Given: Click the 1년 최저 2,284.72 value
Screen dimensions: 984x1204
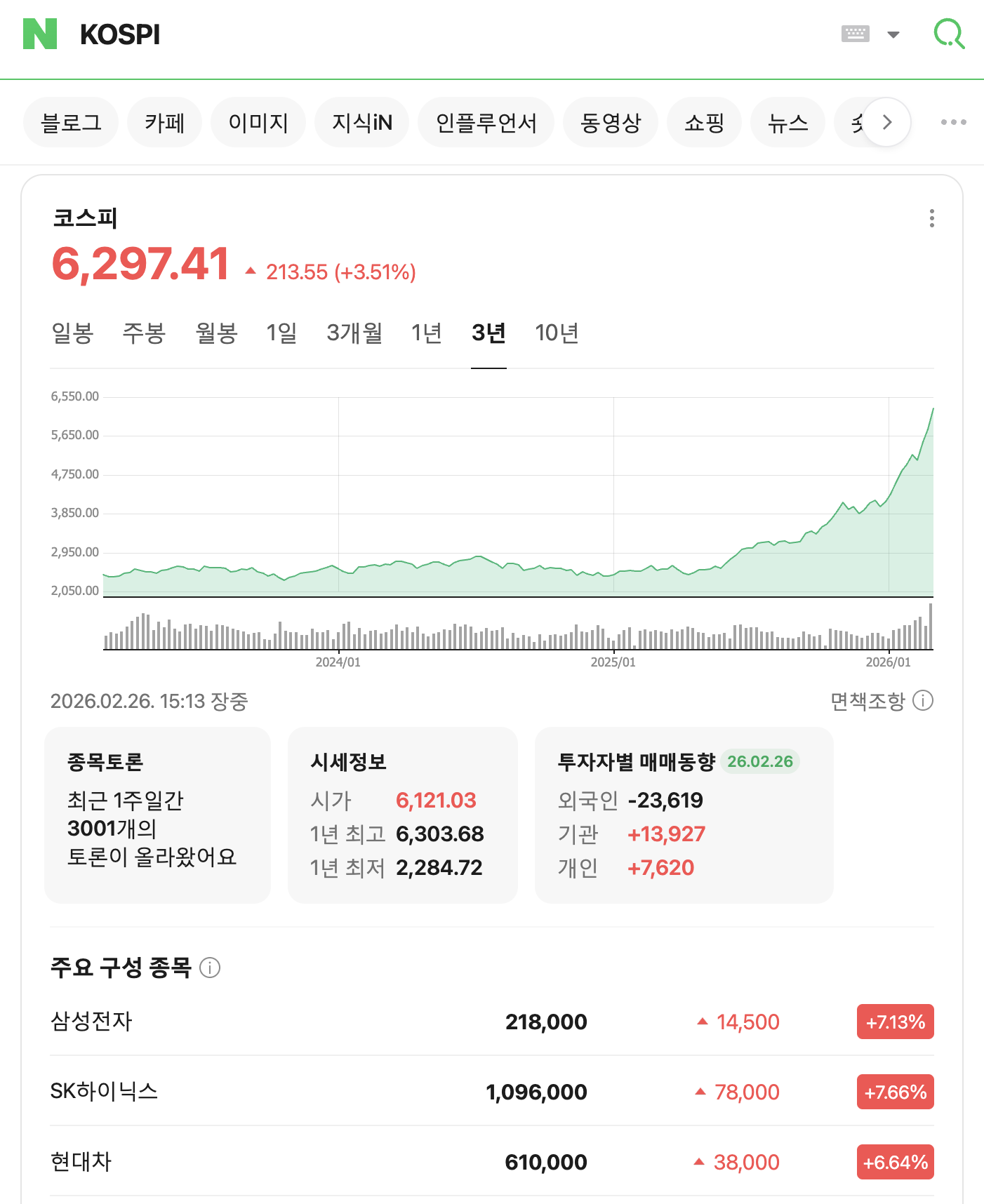Looking at the screenshot, I should coord(439,868).
